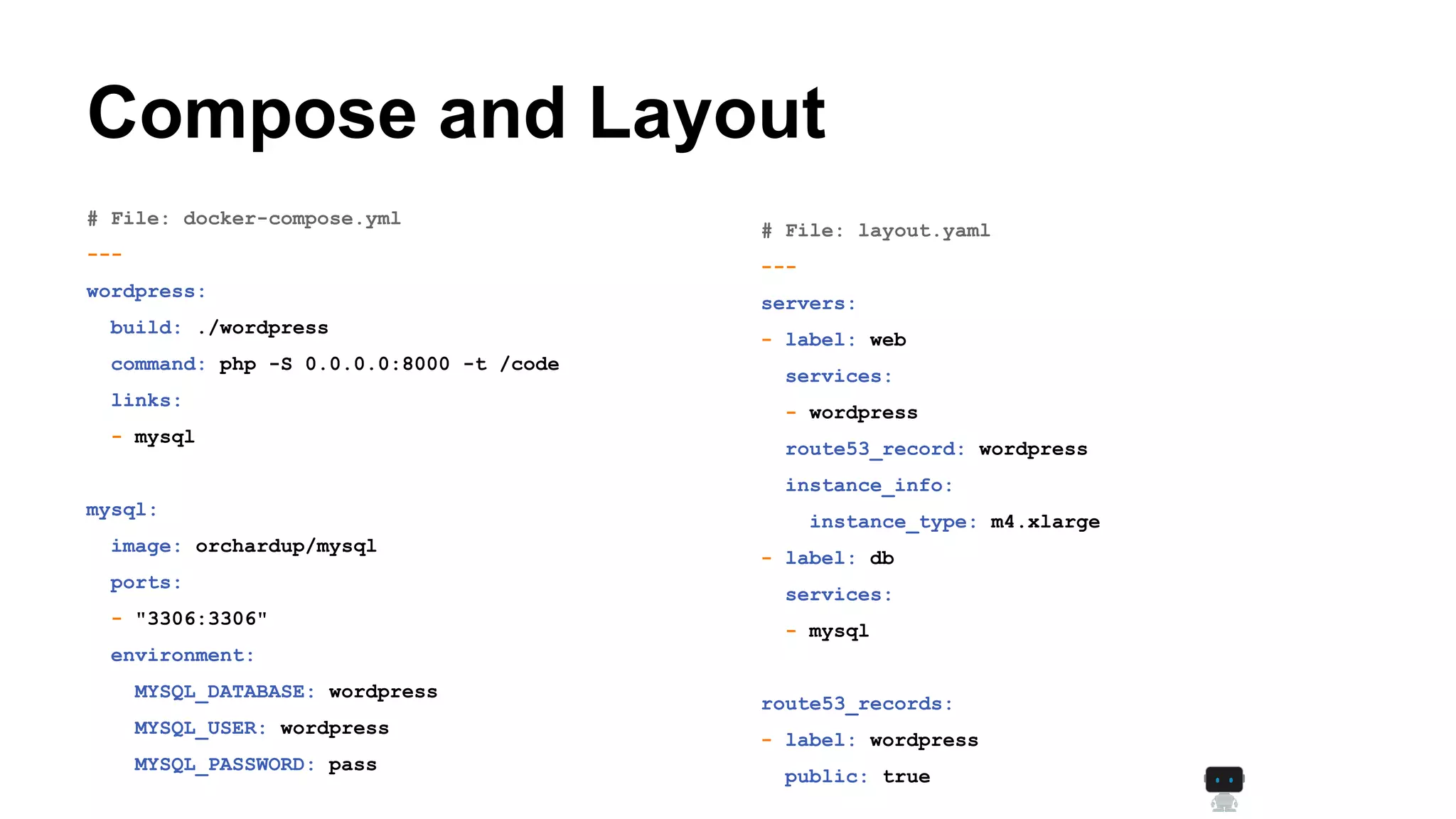Click the 'ports:' key
Screen dimensions: 1456x819
pos(146,582)
